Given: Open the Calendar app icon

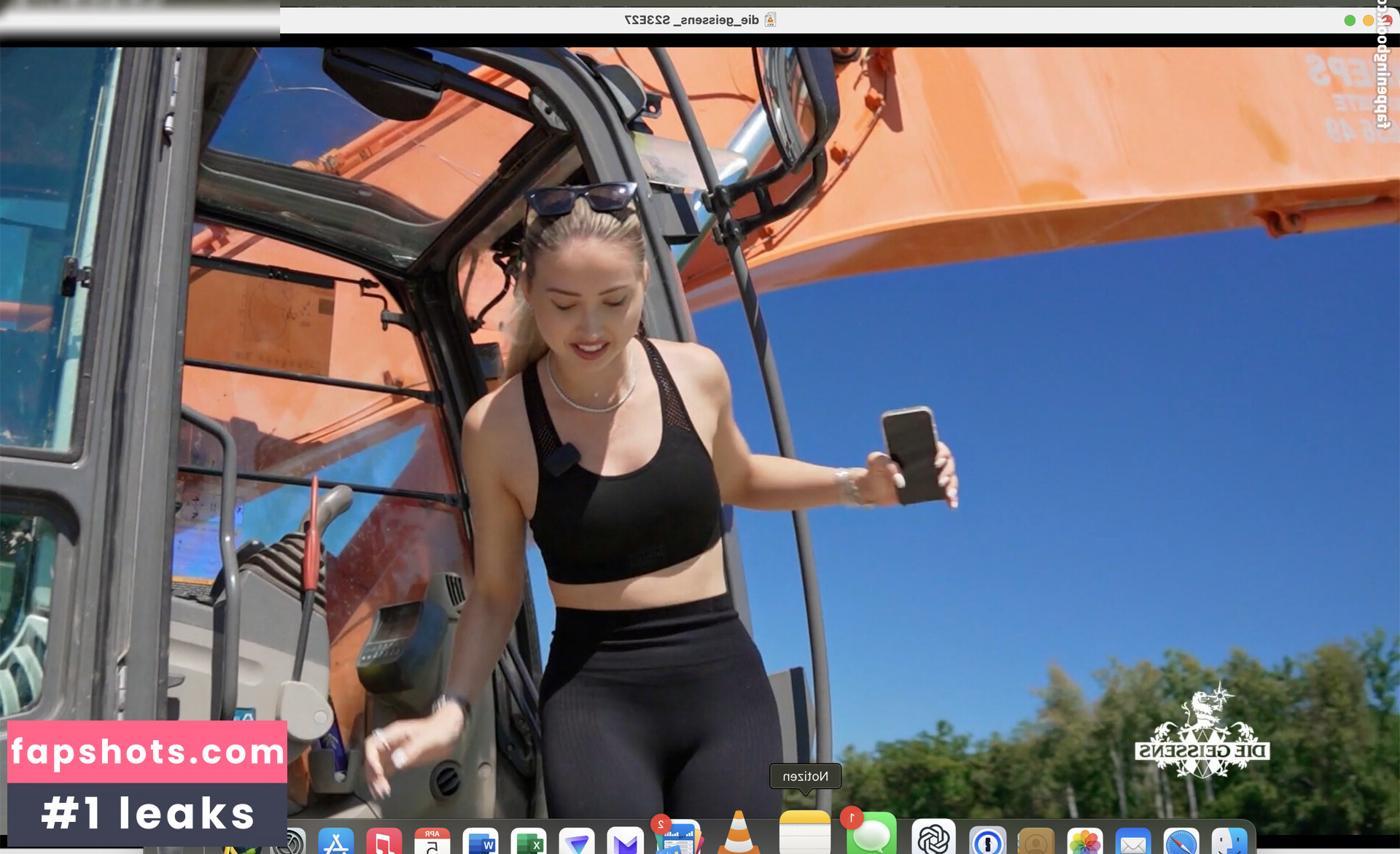Looking at the screenshot, I should point(432,842).
